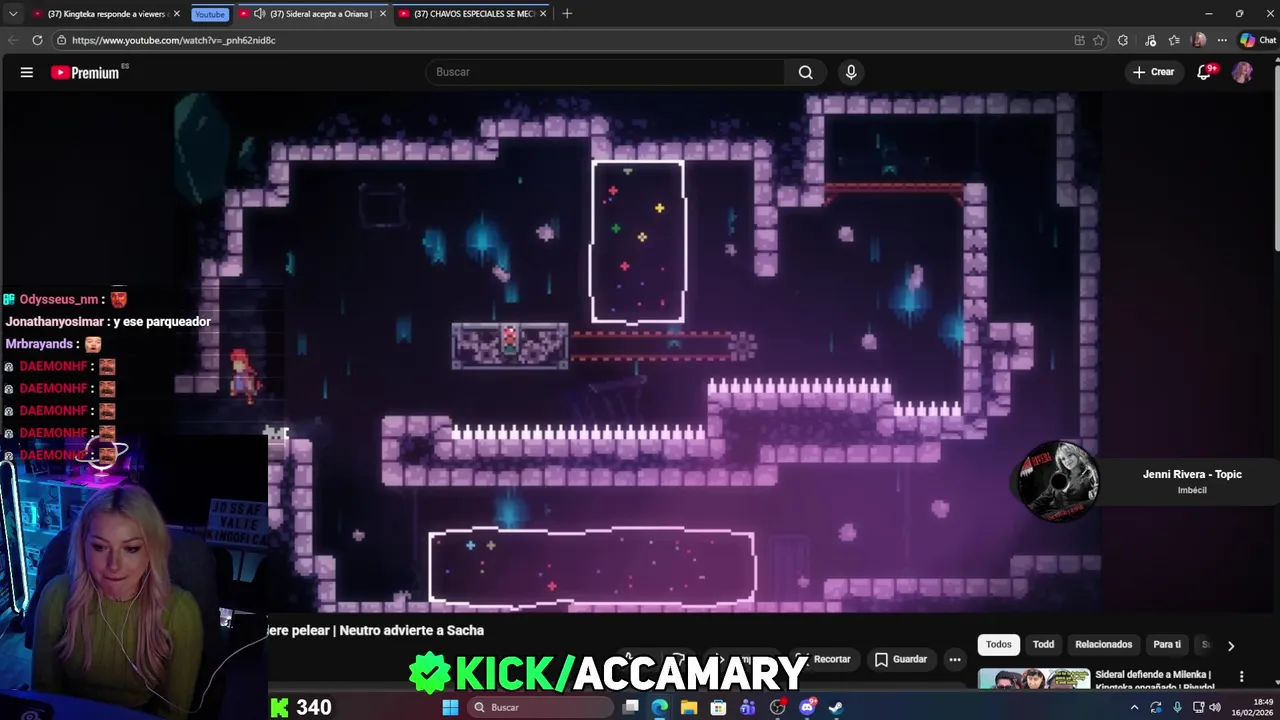The height and width of the screenshot is (720, 1280).
Task: Expand the tab search dropdown arrow
Action: coord(12,14)
